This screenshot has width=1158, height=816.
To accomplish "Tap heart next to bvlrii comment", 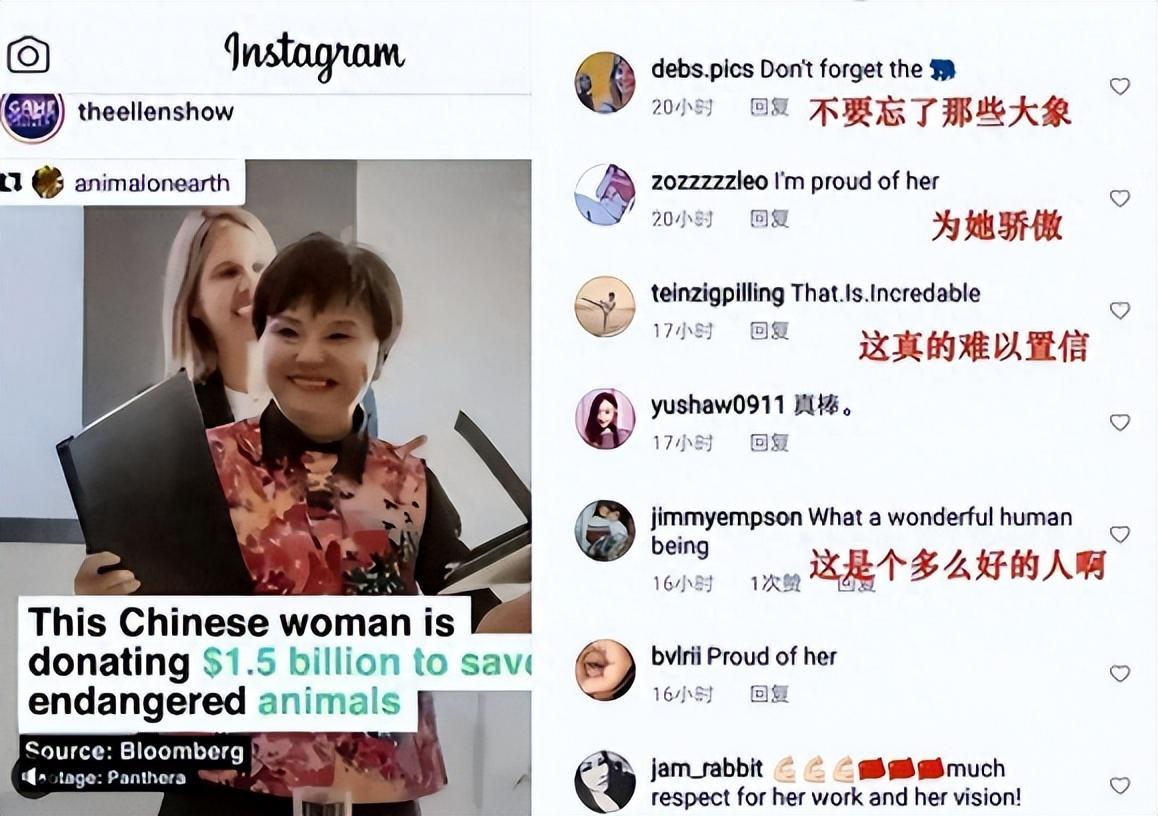I will click(x=1120, y=673).
